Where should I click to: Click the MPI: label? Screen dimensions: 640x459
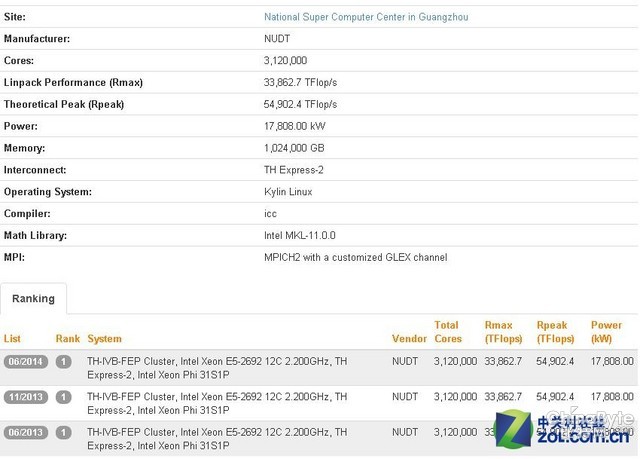(14, 257)
